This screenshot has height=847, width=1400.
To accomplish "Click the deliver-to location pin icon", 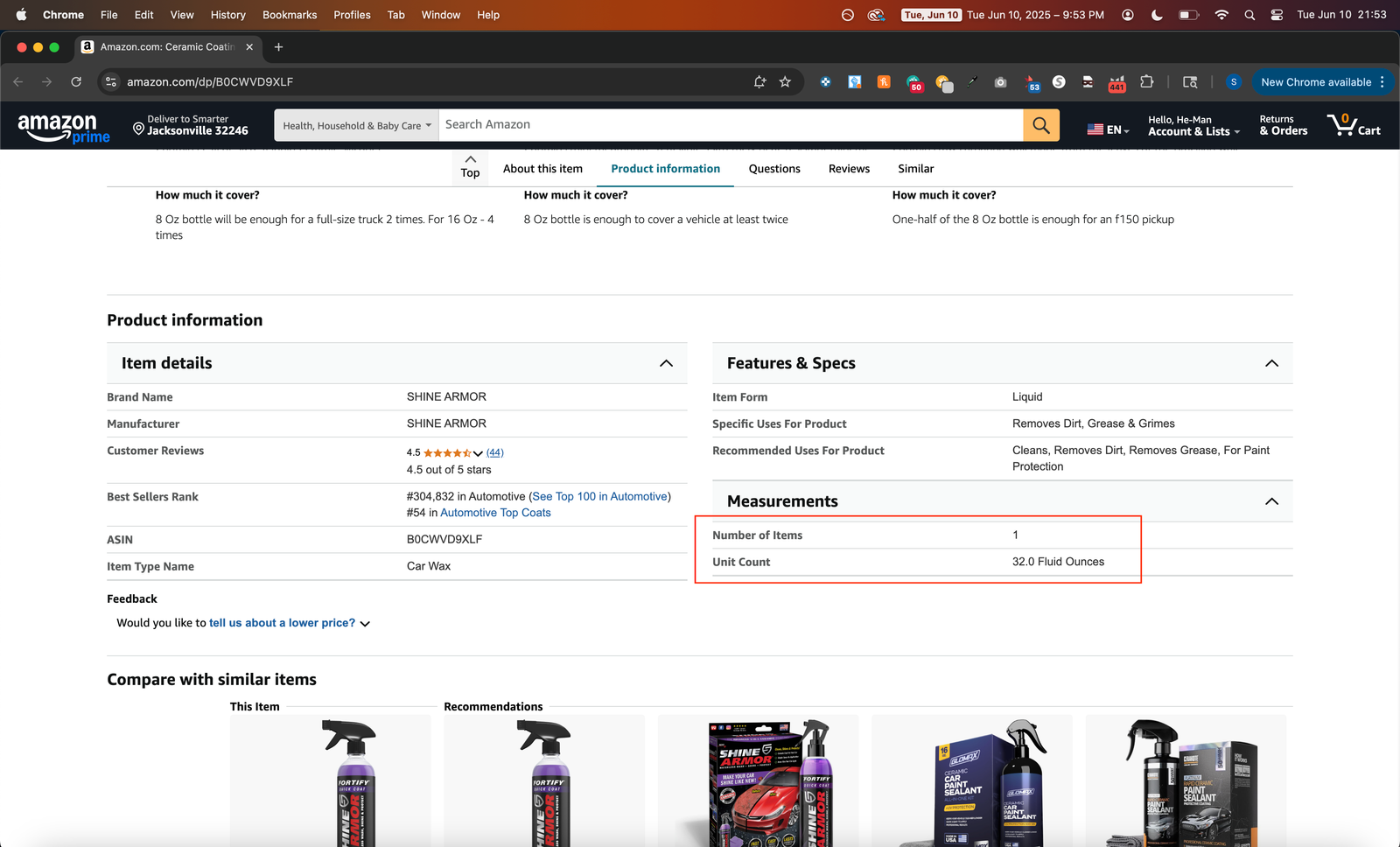I will click(x=138, y=129).
